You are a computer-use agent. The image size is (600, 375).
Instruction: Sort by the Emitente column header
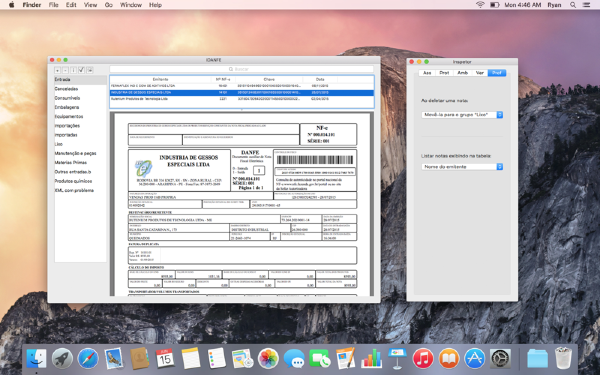[x=160, y=79]
